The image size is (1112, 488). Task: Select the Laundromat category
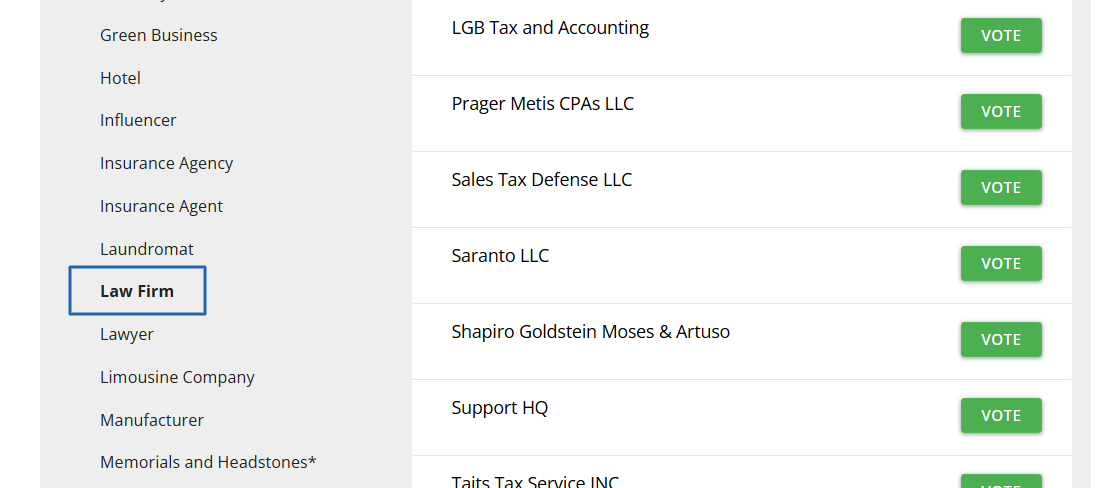(147, 249)
